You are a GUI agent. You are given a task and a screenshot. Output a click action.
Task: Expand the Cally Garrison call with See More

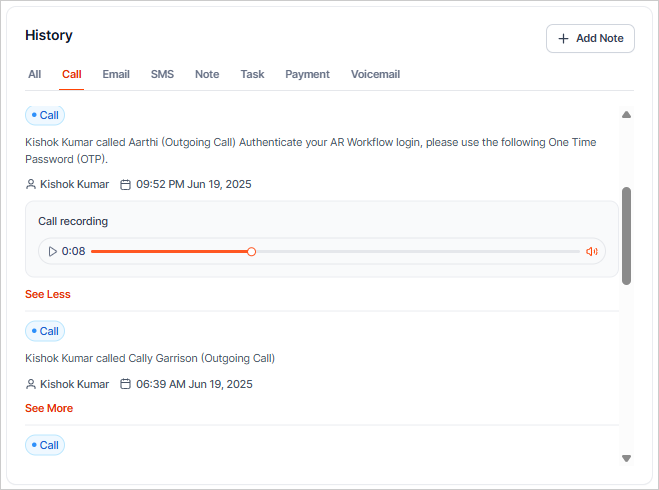(x=49, y=408)
